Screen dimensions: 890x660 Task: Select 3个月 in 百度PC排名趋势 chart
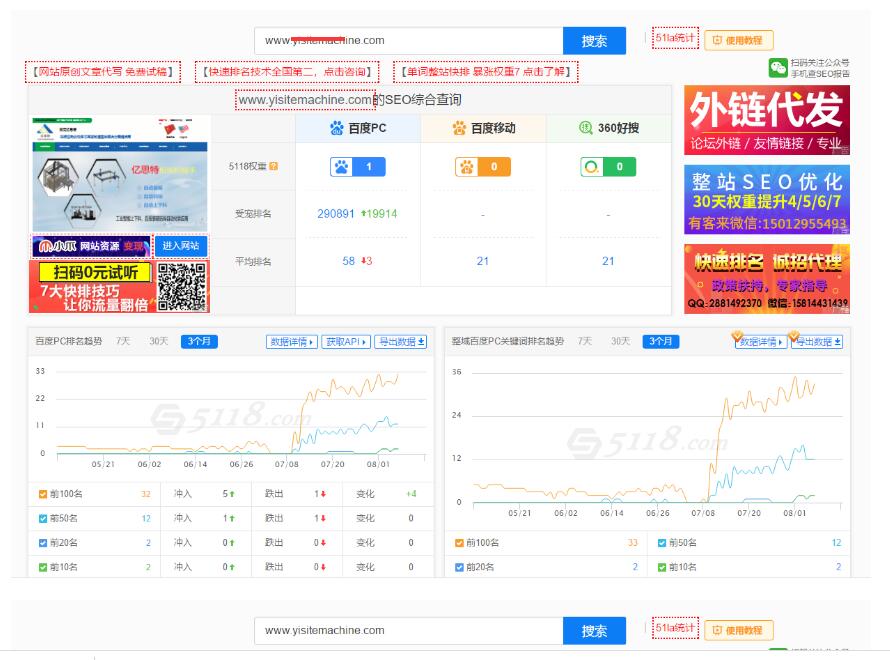tap(199, 341)
